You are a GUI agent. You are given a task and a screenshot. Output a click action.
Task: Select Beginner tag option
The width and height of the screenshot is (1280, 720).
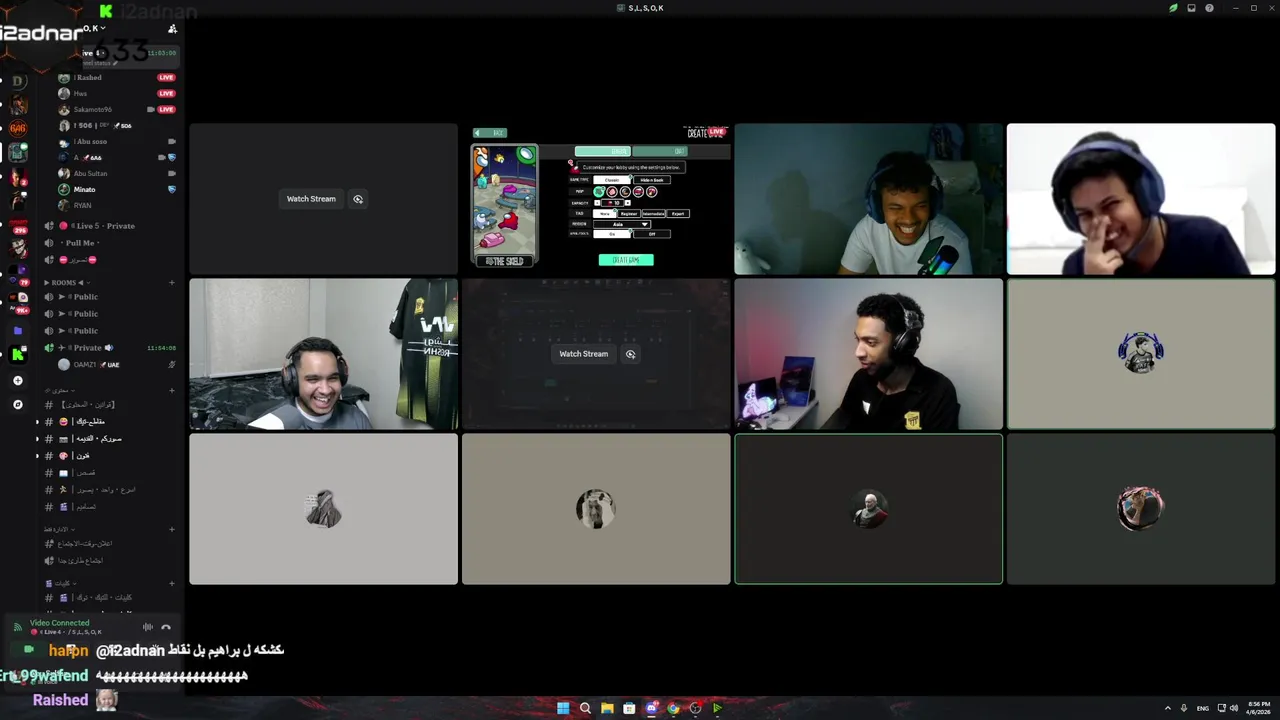click(x=629, y=214)
